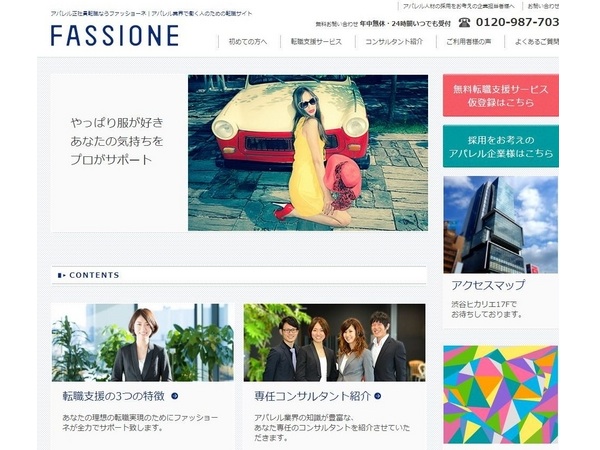The height and width of the screenshot is (450, 600).
Task: Open 転職支援サービス menu item
Action: pos(316,42)
